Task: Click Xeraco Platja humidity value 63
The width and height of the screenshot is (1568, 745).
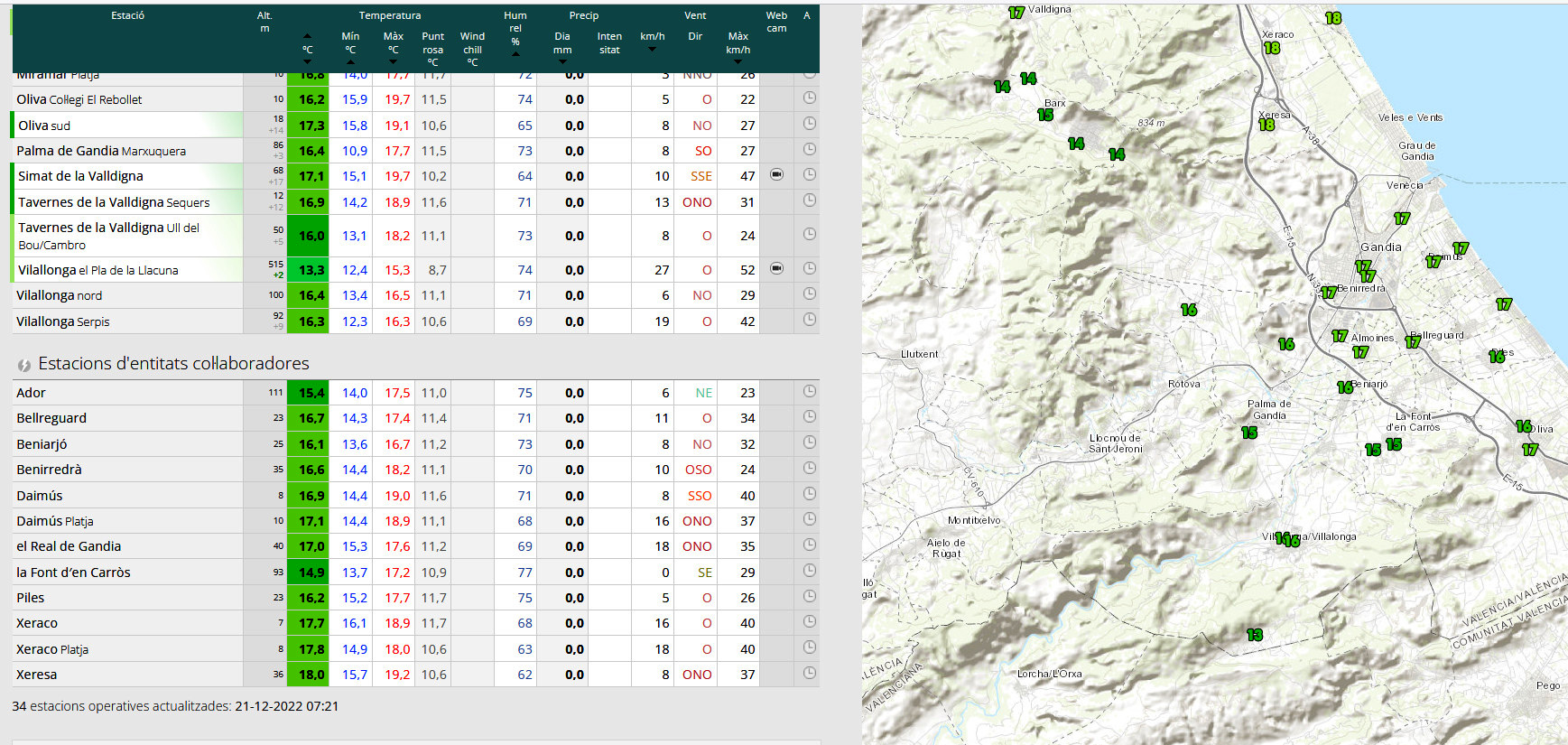Action: [x=524, y=649]
